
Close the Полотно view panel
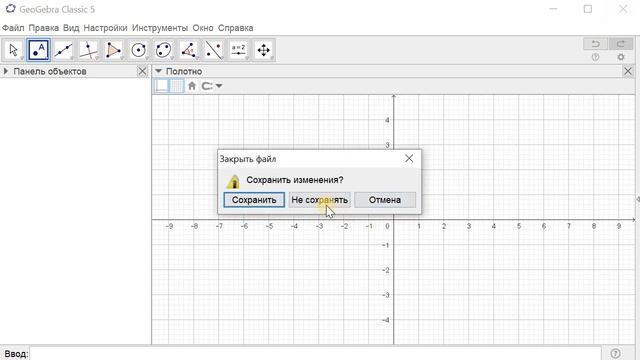(628, 71)
